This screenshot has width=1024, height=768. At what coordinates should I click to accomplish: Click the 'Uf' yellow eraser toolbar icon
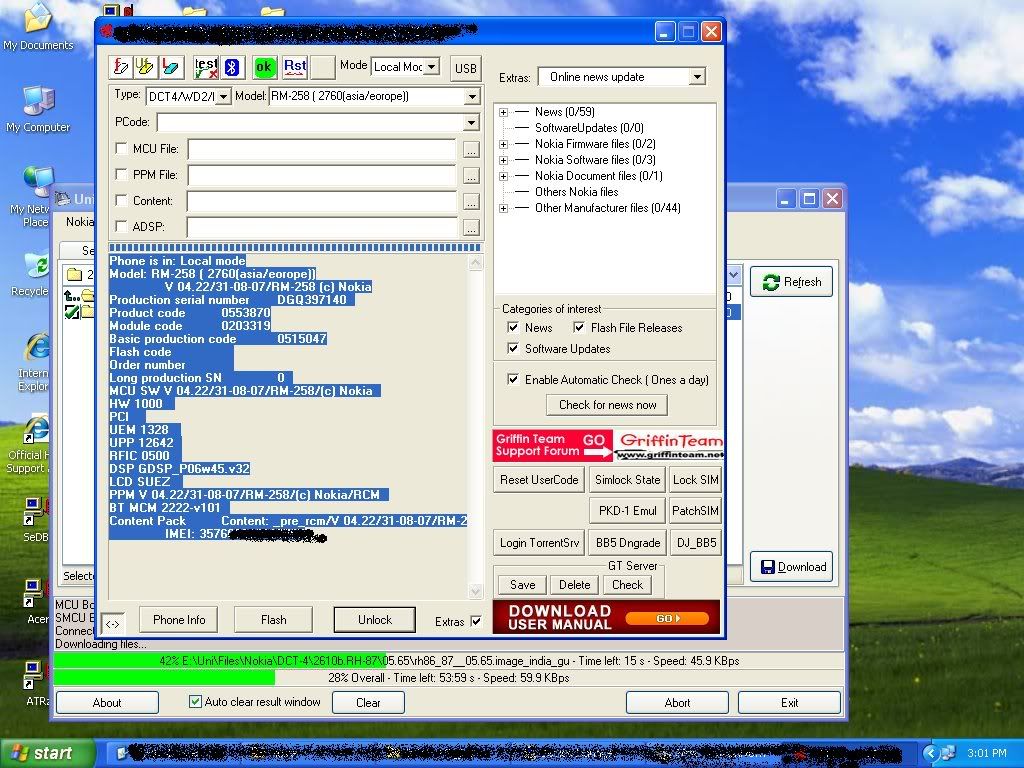tap(144, 67)
